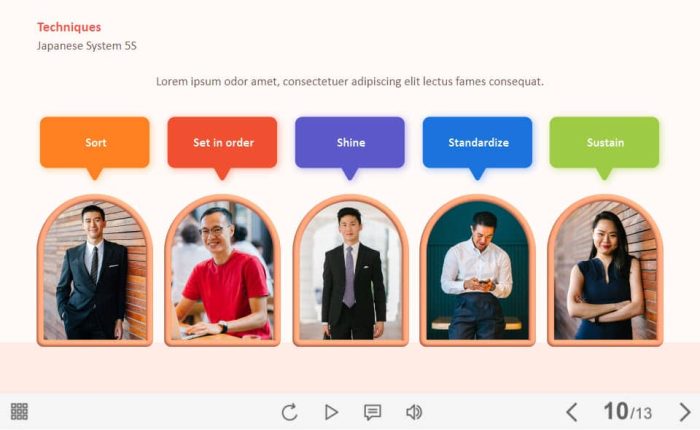
Task: Open the photo of man using phone
Action: pos(478,271)
